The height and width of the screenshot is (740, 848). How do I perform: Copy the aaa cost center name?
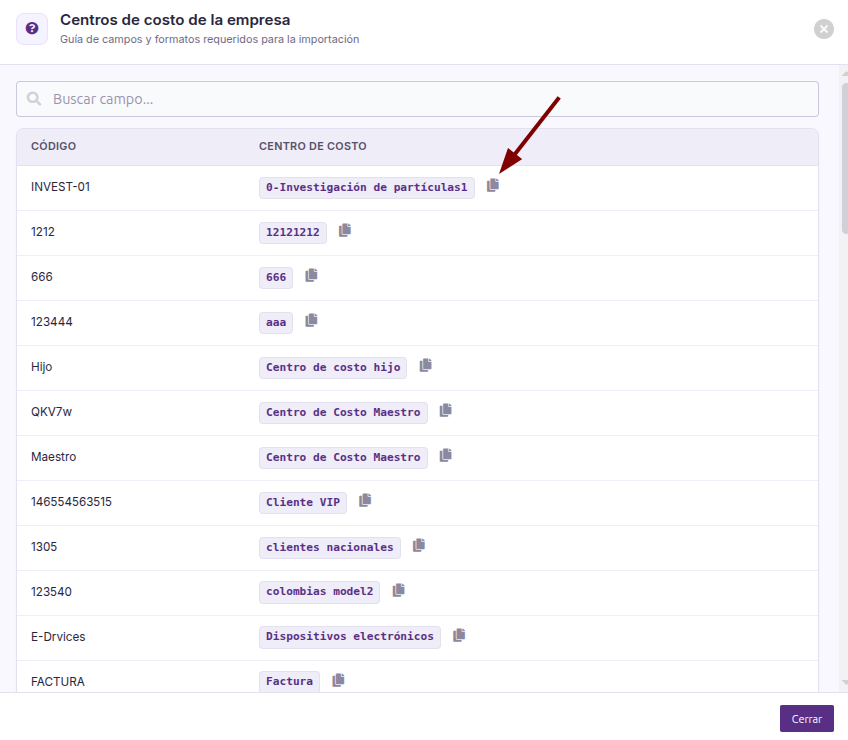pyautogui.click(x=312, y=320)
